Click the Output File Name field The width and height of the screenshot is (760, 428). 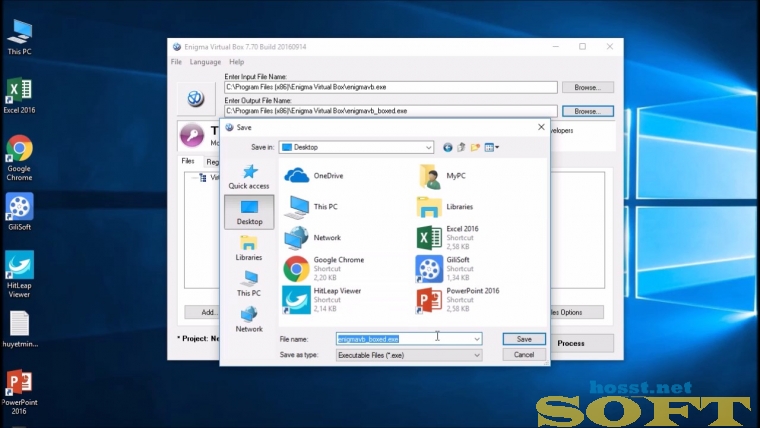pyautogui.click(x=391, y=111)
